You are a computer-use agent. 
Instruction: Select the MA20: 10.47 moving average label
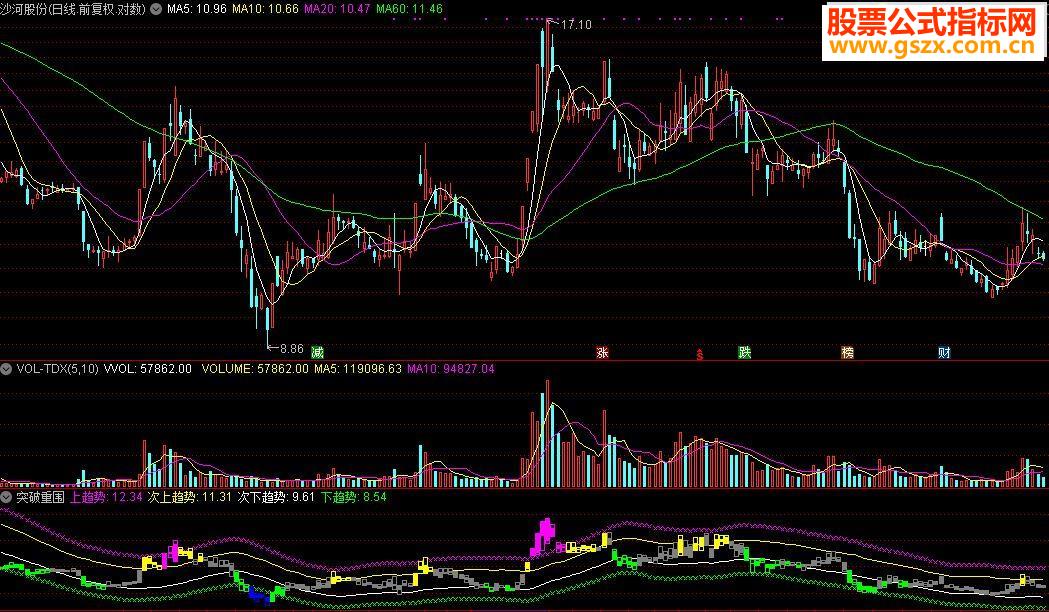pos(337,9)
